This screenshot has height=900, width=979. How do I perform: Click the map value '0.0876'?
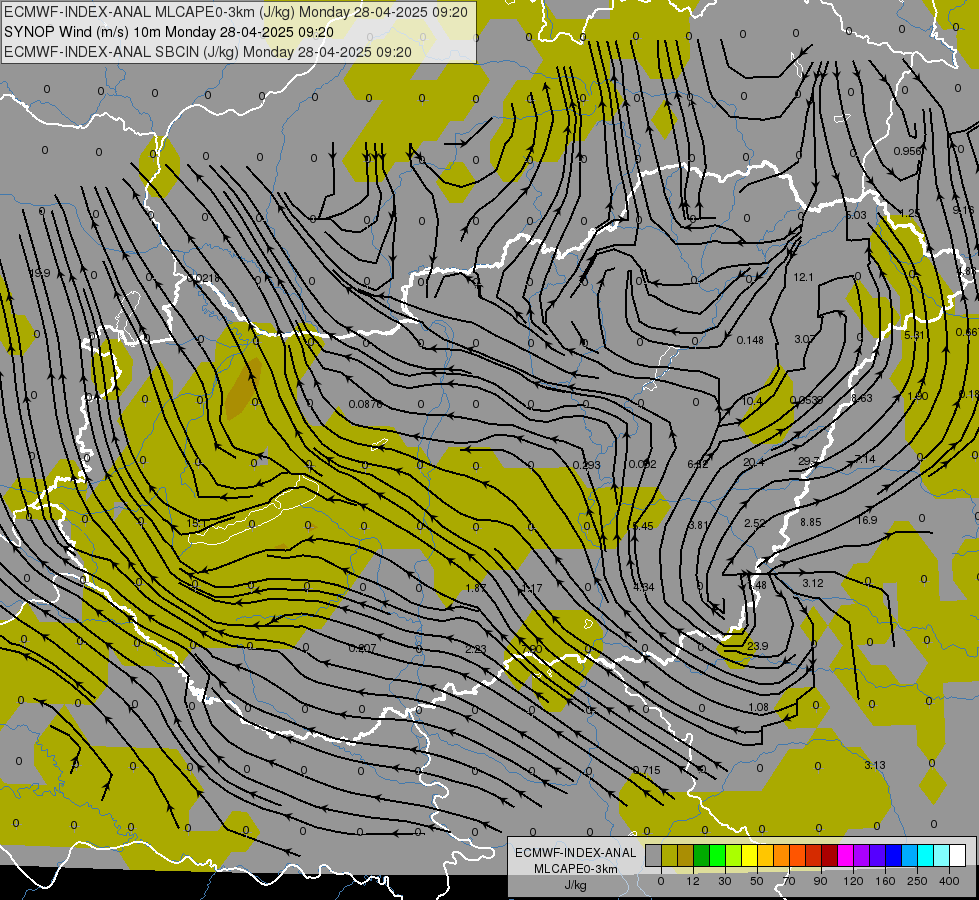pyautogui.click(x=365, y=404)
